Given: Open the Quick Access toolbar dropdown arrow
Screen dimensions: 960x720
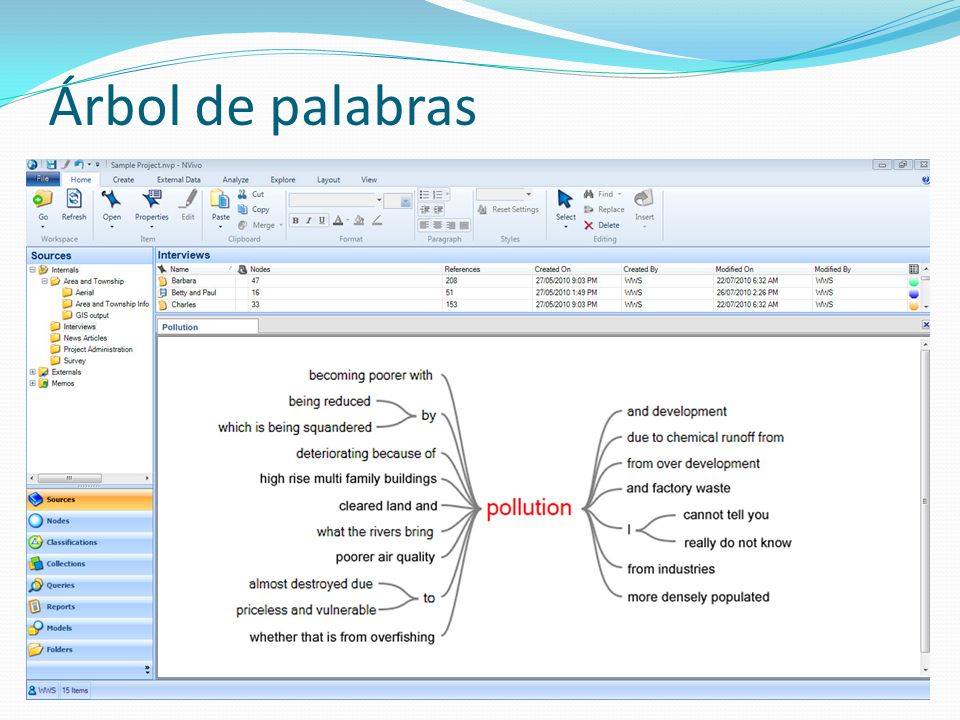Looking at the screenshot, I should pos(97,165).
